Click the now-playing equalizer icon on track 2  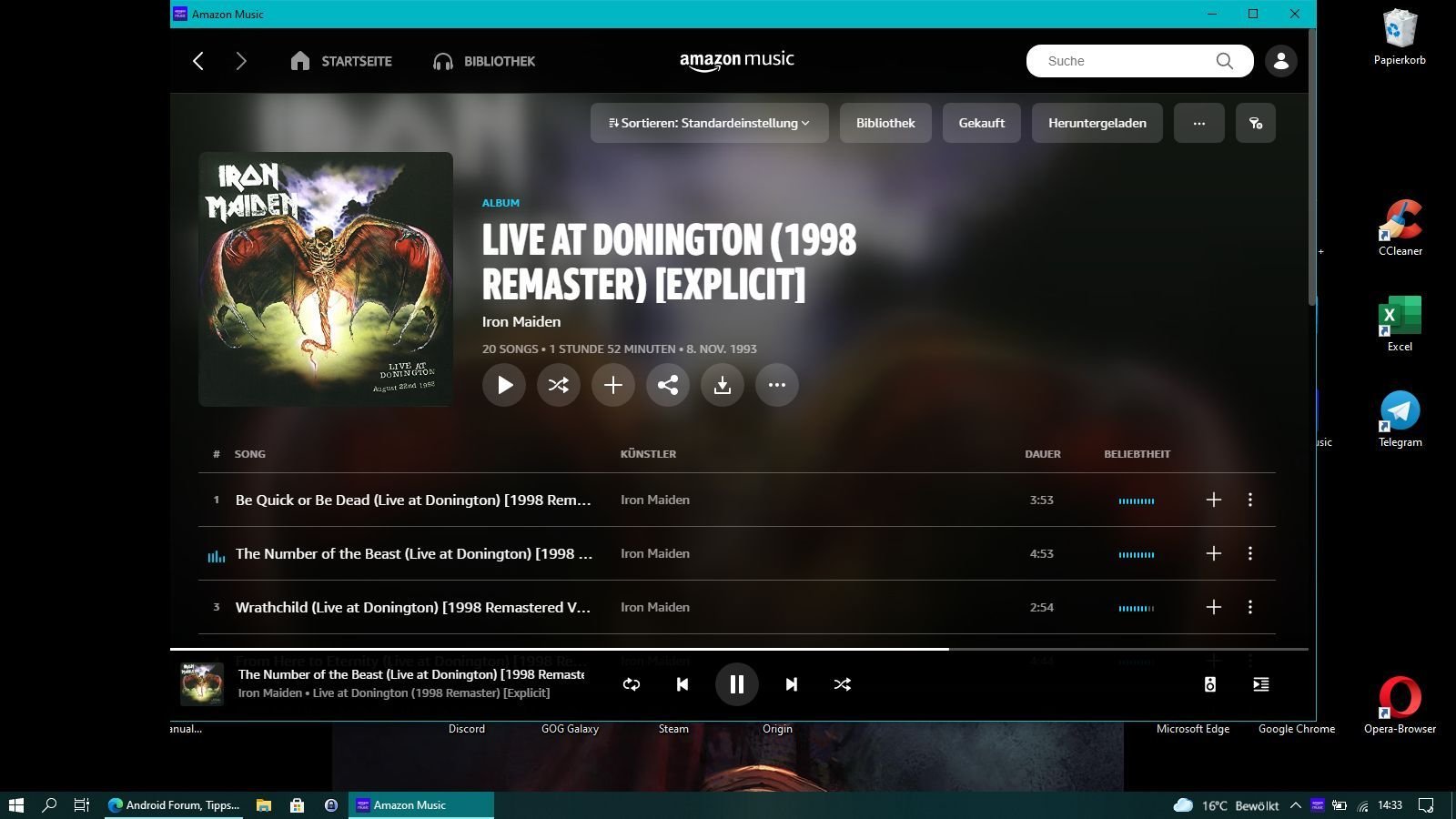pos(217,555)
